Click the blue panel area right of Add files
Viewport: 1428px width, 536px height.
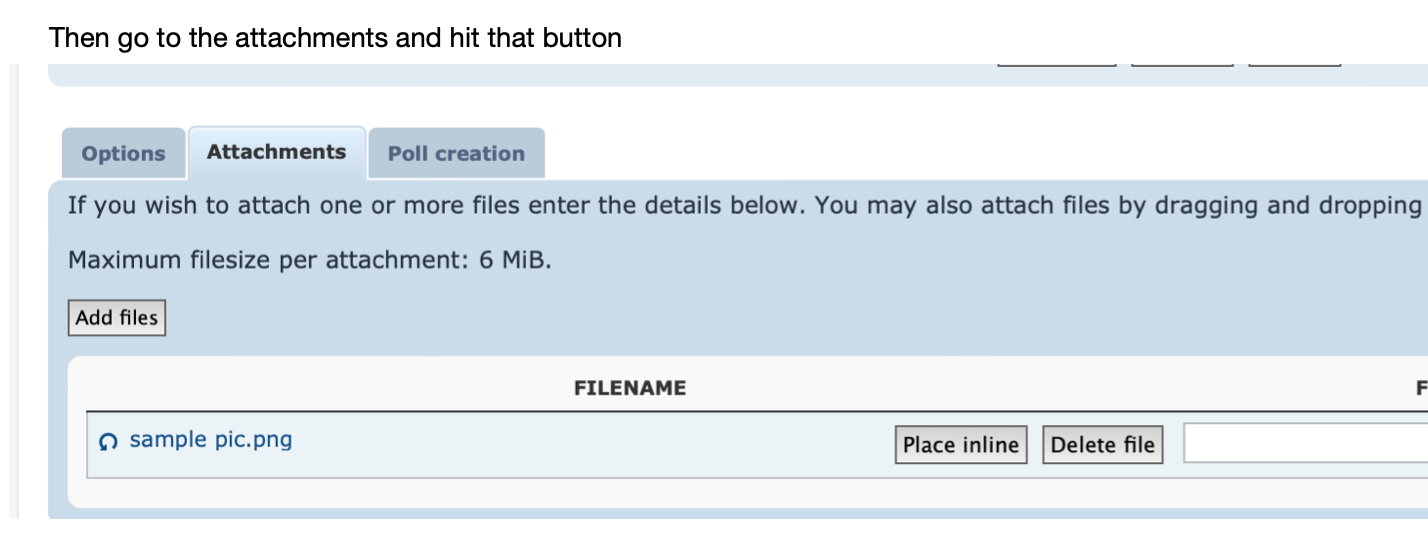(700, 318)
